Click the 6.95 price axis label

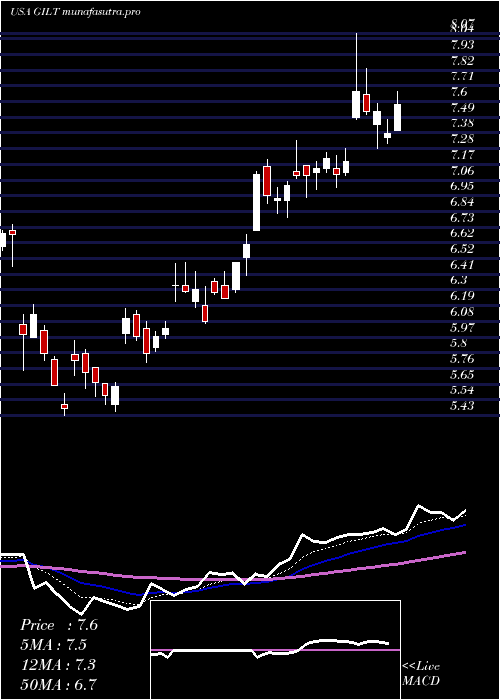pos(462,186)
